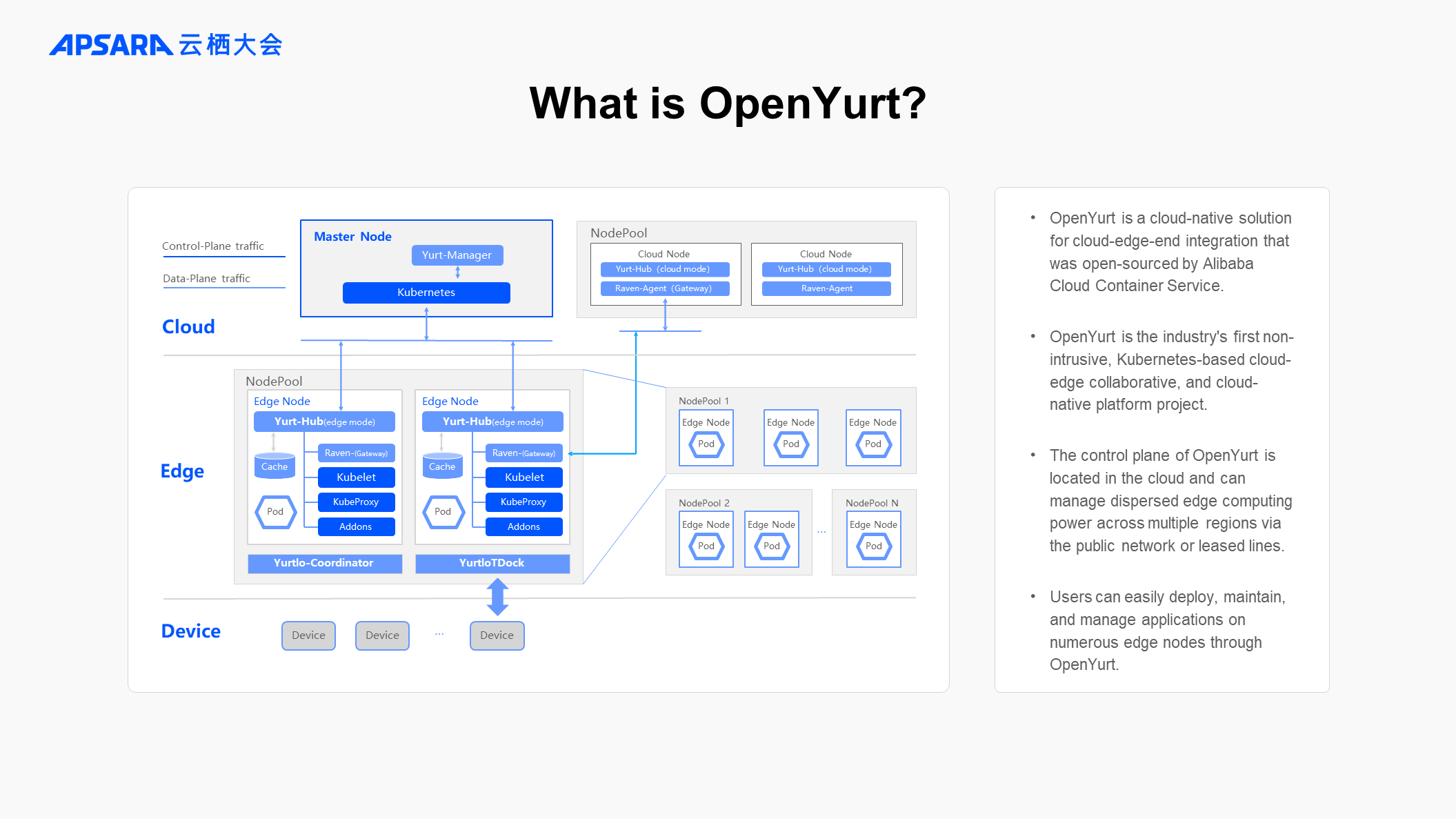Click bullet text starting "OpenYurt is a cloud-native solution"
Screen dimensions: 1456x819
click(x=1170, y=252)
